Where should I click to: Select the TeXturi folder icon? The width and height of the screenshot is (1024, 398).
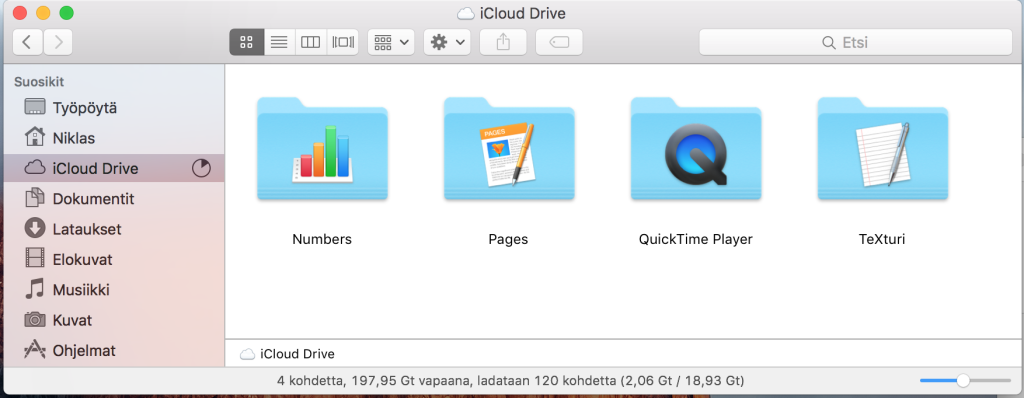[x=882, y=148]
